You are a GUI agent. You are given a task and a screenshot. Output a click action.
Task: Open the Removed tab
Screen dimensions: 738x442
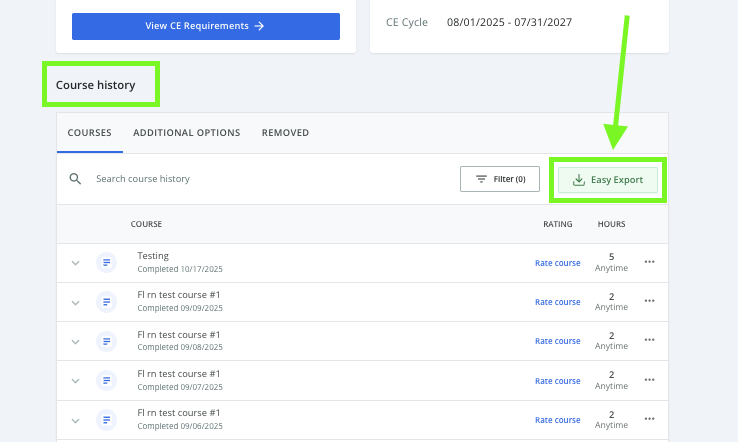(285, 133)
